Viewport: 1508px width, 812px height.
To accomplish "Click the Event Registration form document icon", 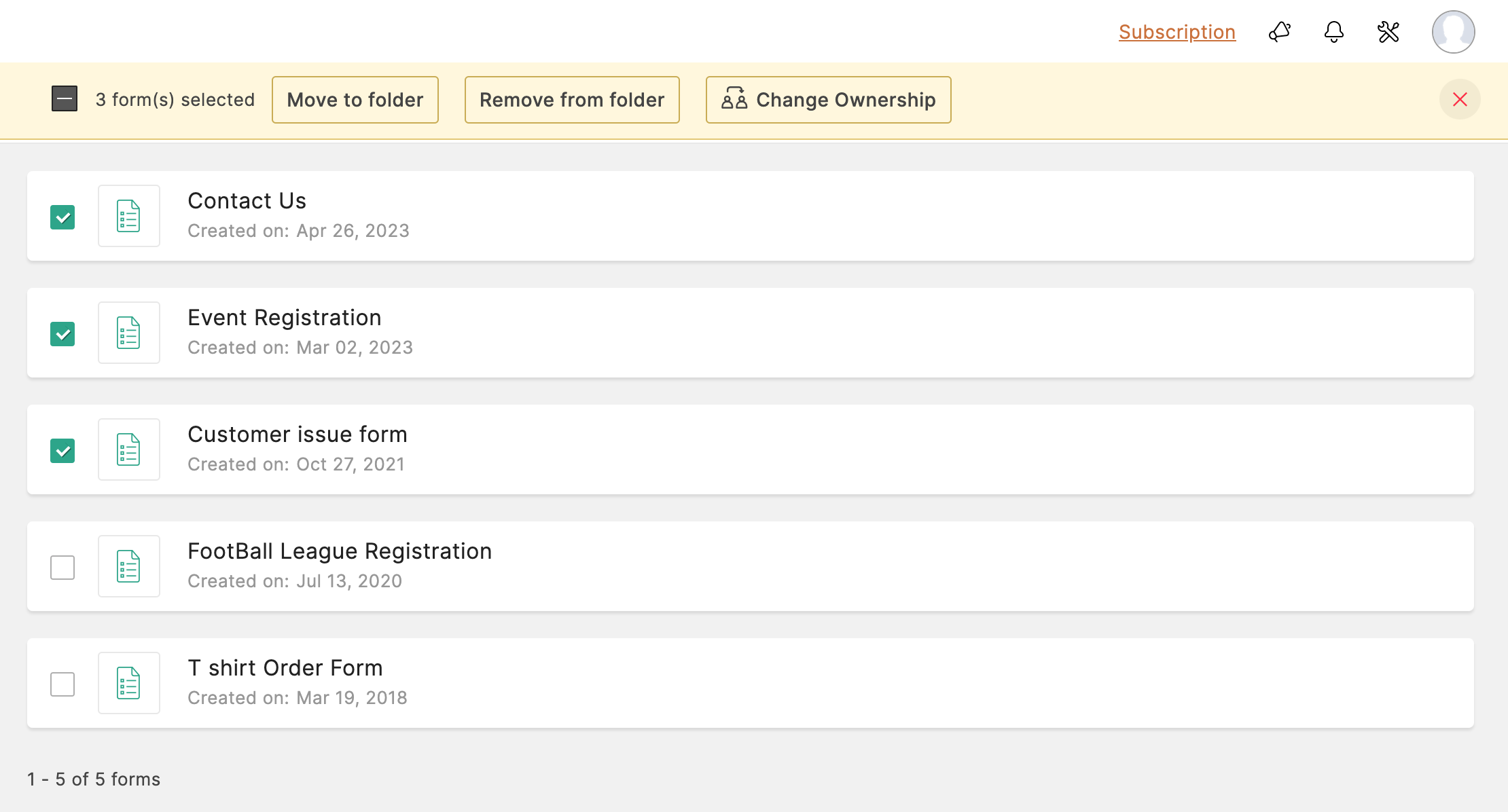I will [128, 332].
